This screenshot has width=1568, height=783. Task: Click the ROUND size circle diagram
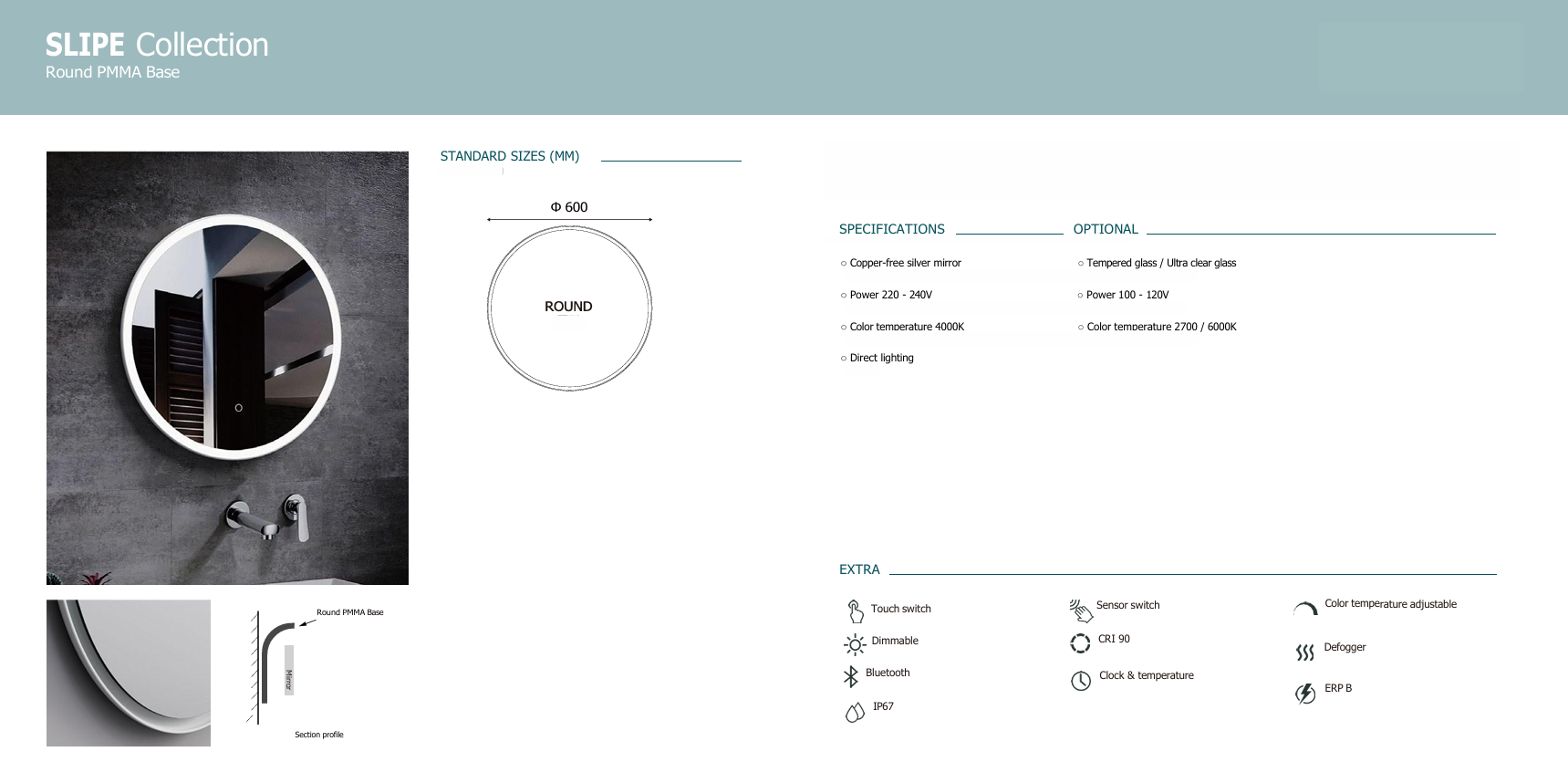(x=569, y=308)
